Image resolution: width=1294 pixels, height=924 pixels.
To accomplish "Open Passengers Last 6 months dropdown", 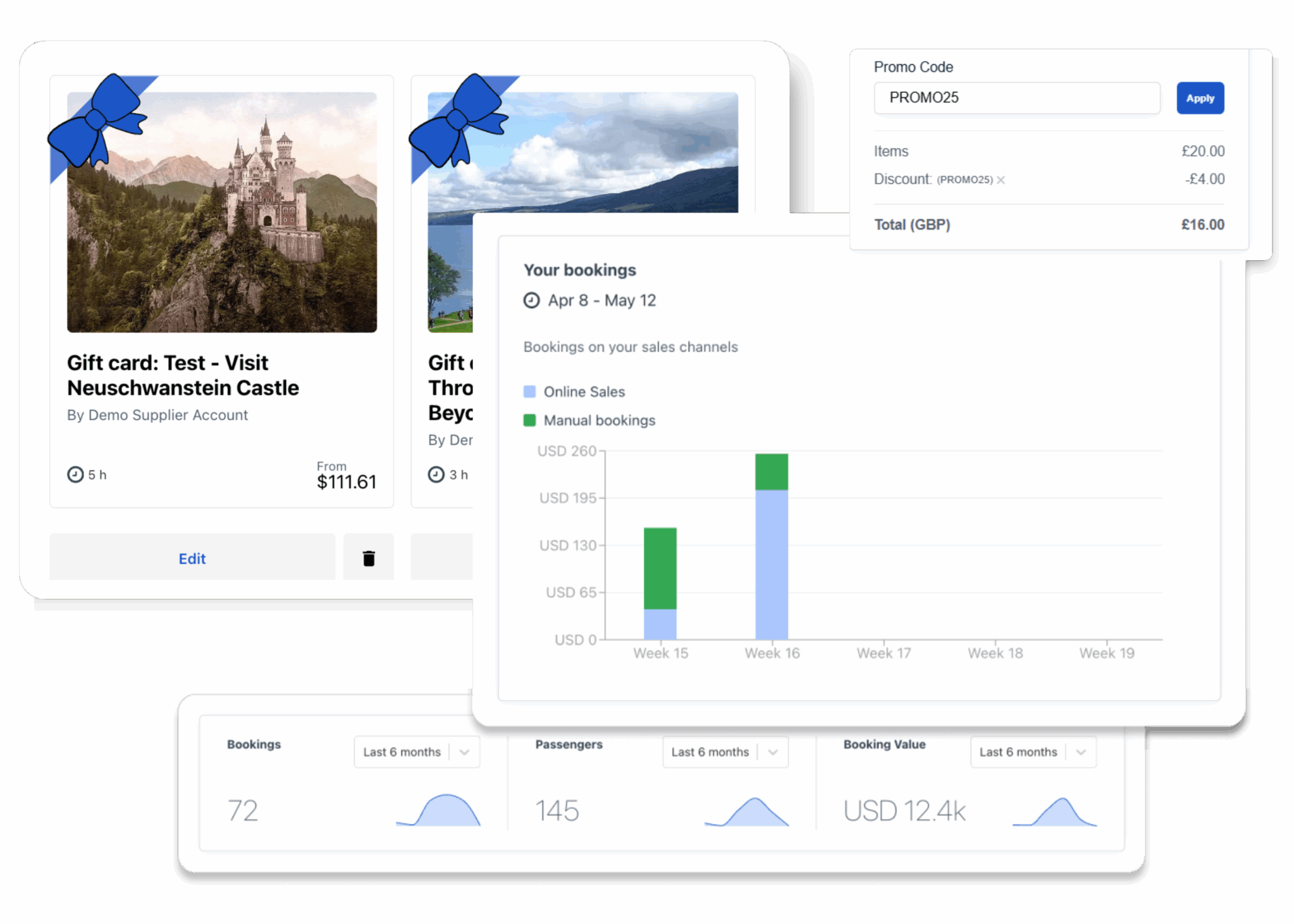I will click(725, 752).
